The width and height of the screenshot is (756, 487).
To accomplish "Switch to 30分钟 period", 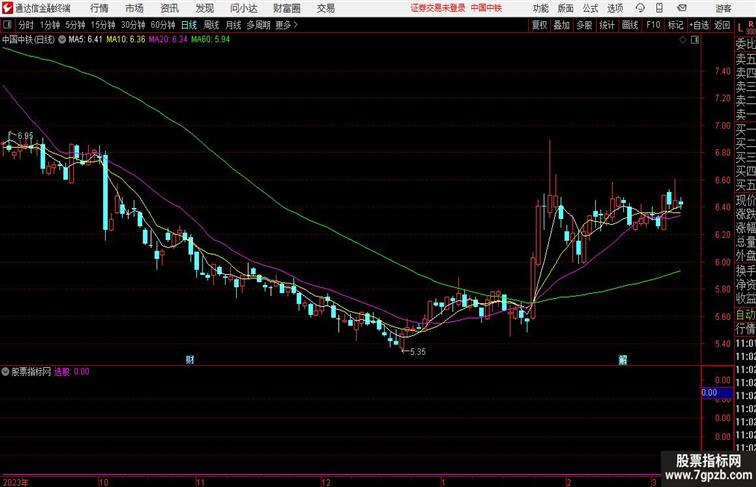I will (x=133, y=25).
